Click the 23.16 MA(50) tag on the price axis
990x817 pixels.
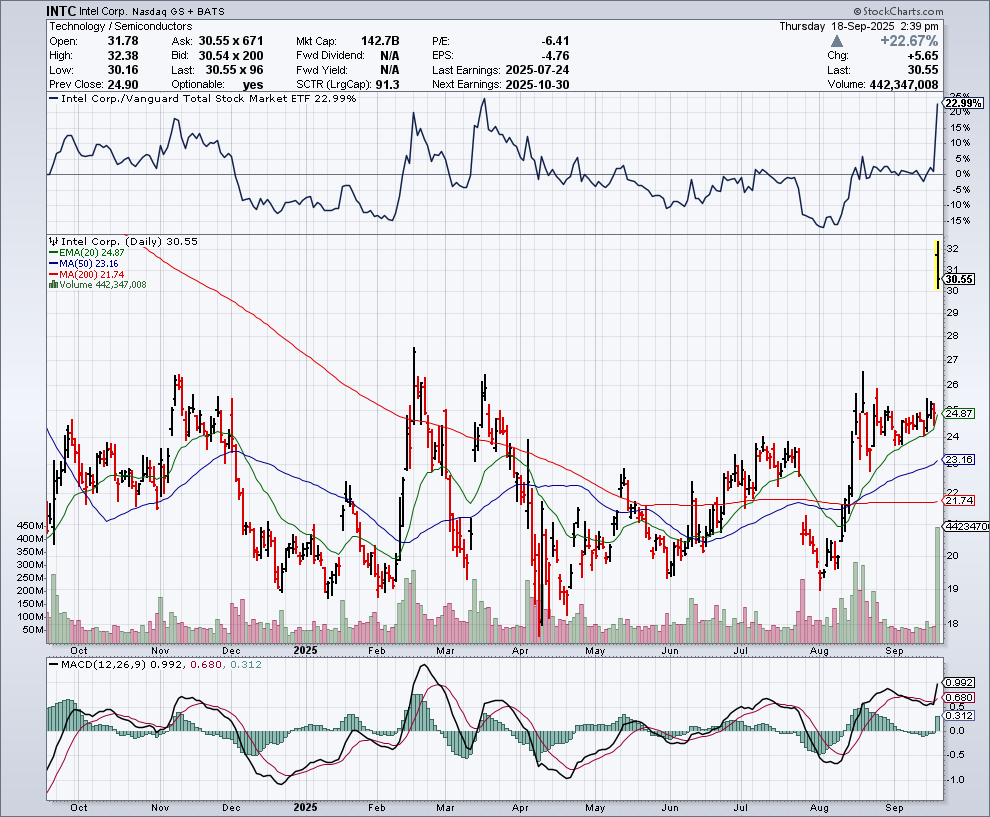pyautogui.click(x=959, y=460)
